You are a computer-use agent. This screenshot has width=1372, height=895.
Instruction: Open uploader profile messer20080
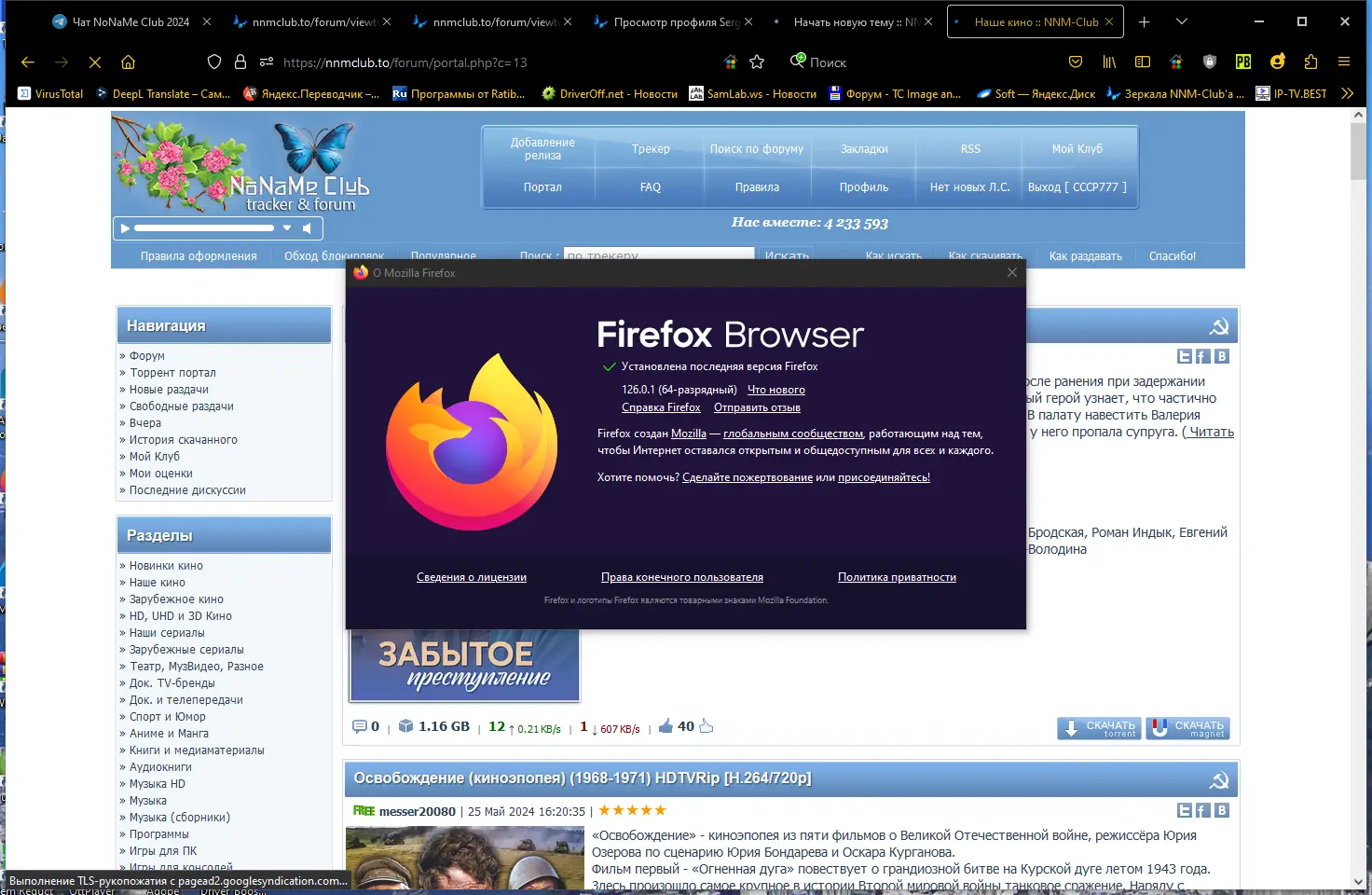point(418,811)
